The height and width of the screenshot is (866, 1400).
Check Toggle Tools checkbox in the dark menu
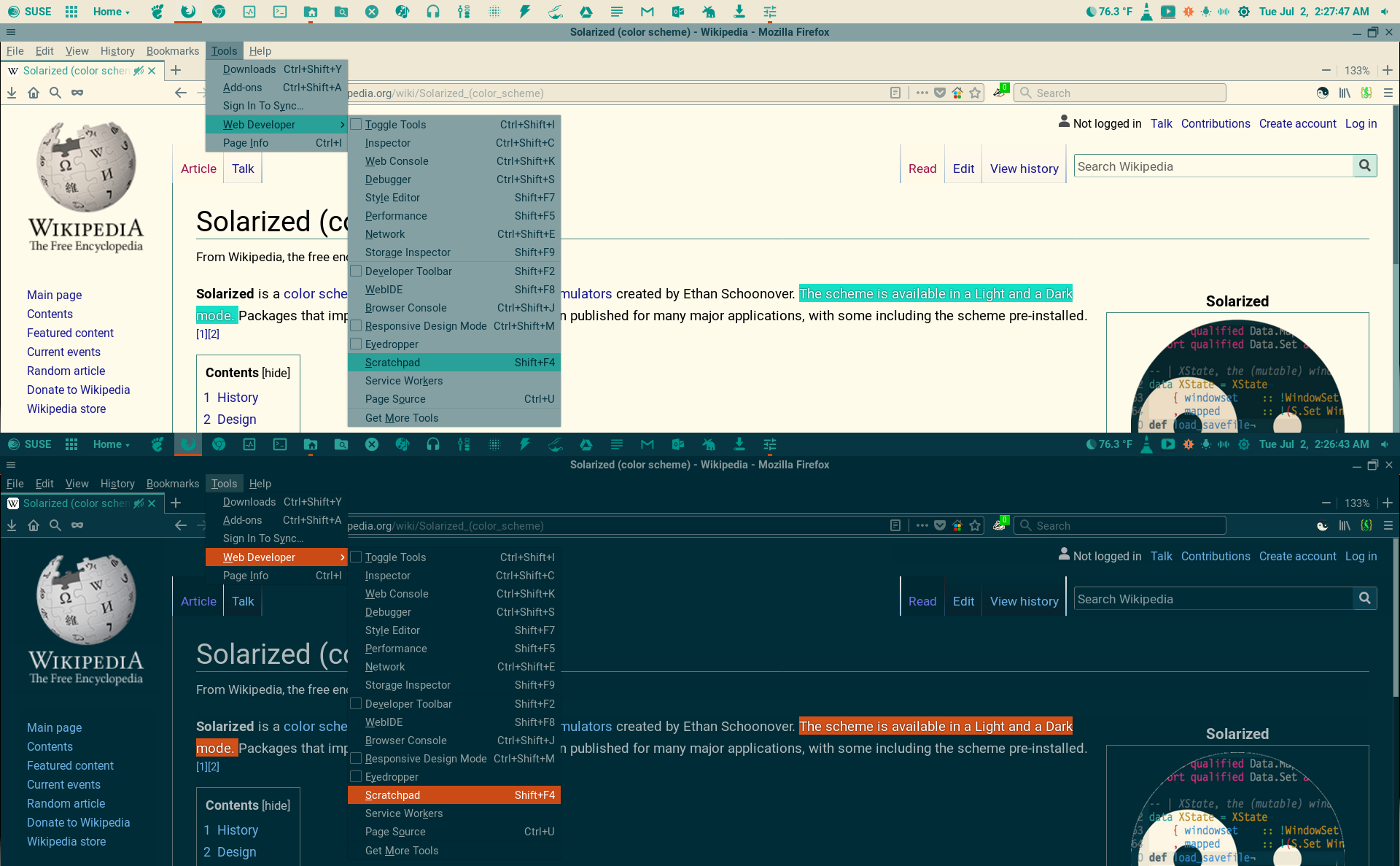click(x=356, y=557)
